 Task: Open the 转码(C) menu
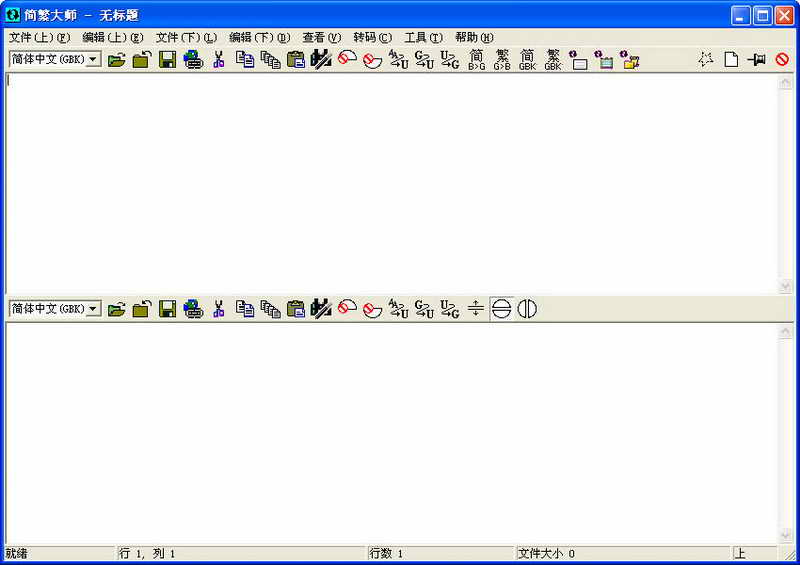click(372, 37)
